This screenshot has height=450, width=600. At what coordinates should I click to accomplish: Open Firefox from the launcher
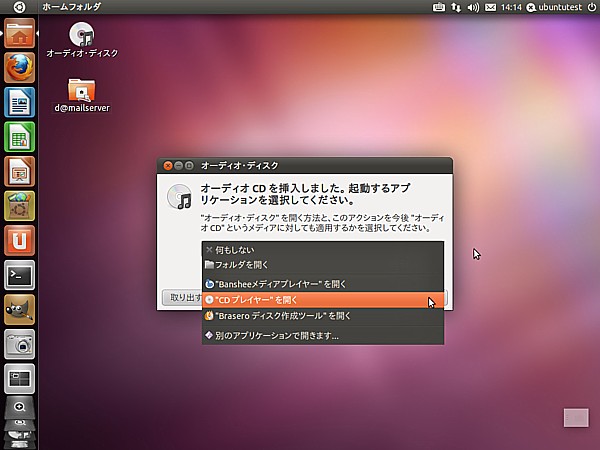[x=19, y=67]
